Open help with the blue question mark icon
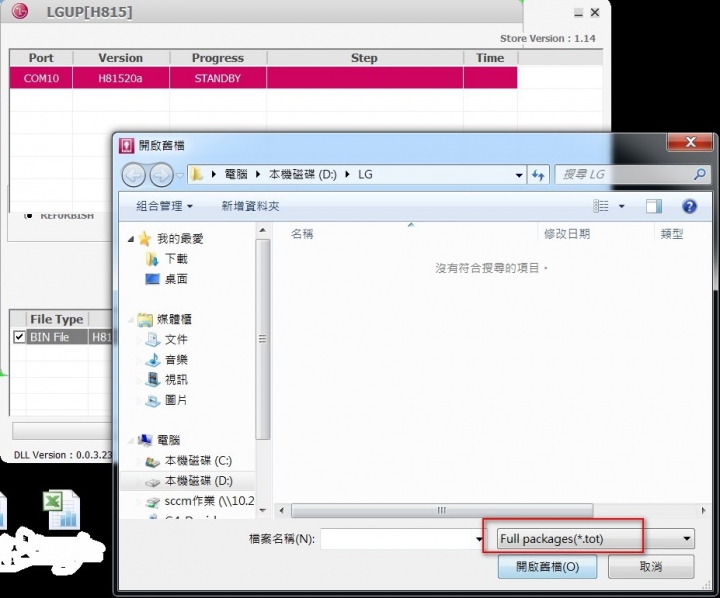Viewport: 720px width, 598px height. pos(689,206)
